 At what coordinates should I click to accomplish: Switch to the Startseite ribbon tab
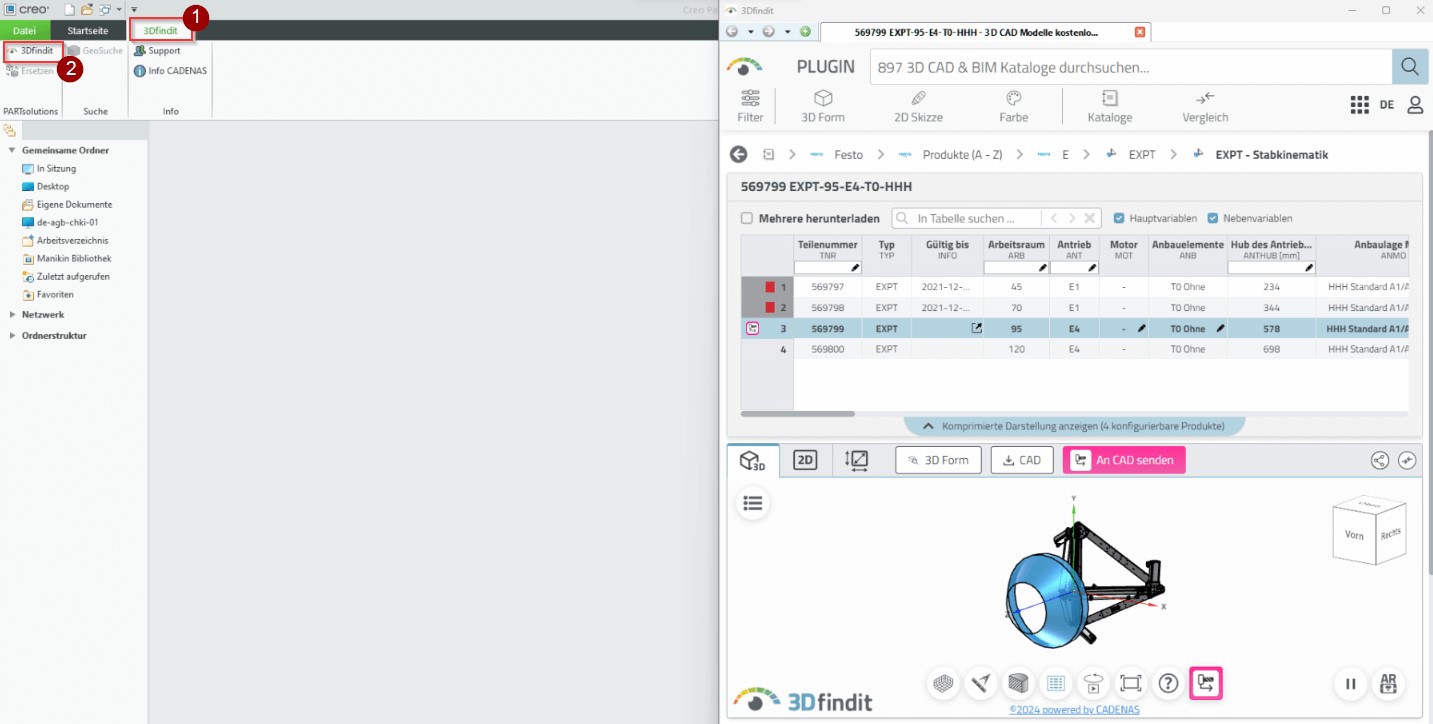[x=88, y=31]
